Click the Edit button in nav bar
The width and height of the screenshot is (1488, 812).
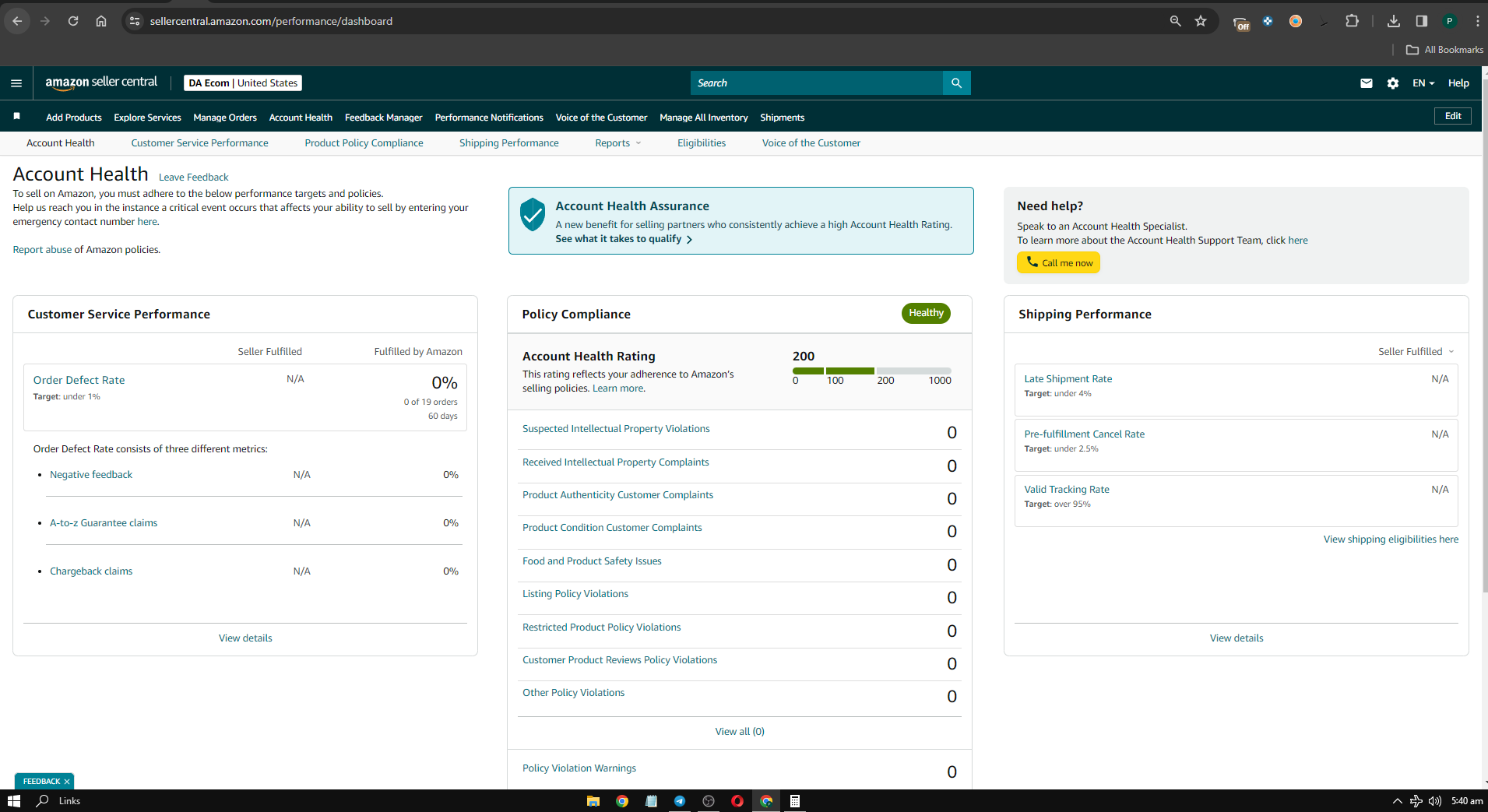[x=1453, y=116]
